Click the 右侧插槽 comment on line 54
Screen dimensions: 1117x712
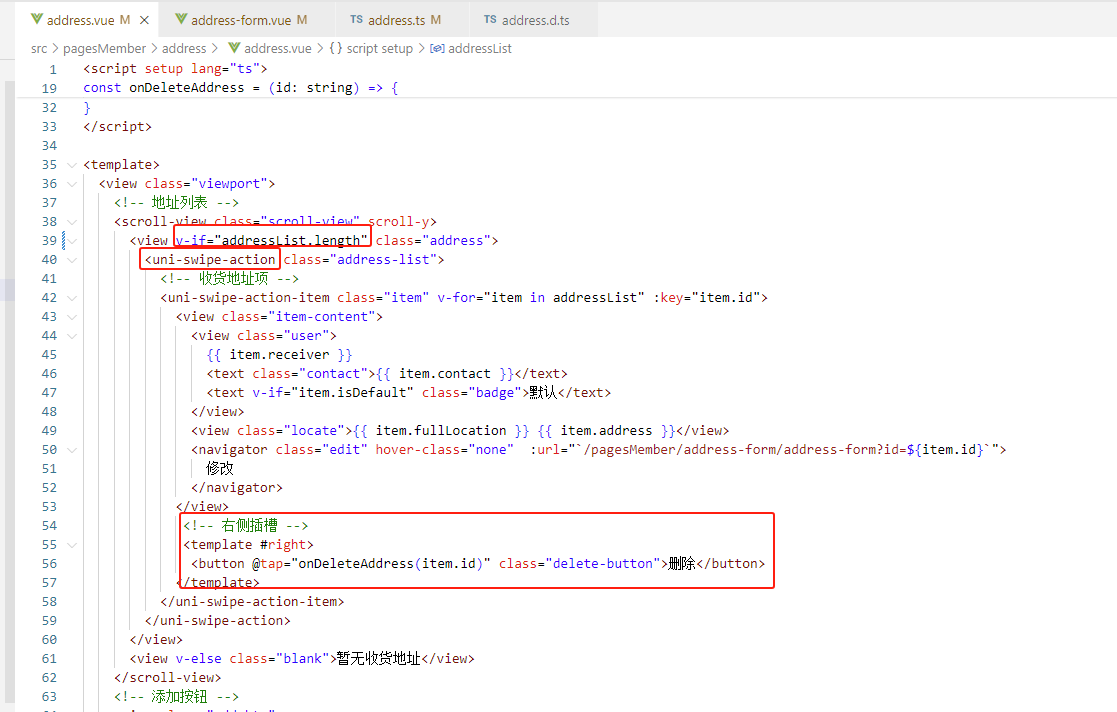click(246, 525)
